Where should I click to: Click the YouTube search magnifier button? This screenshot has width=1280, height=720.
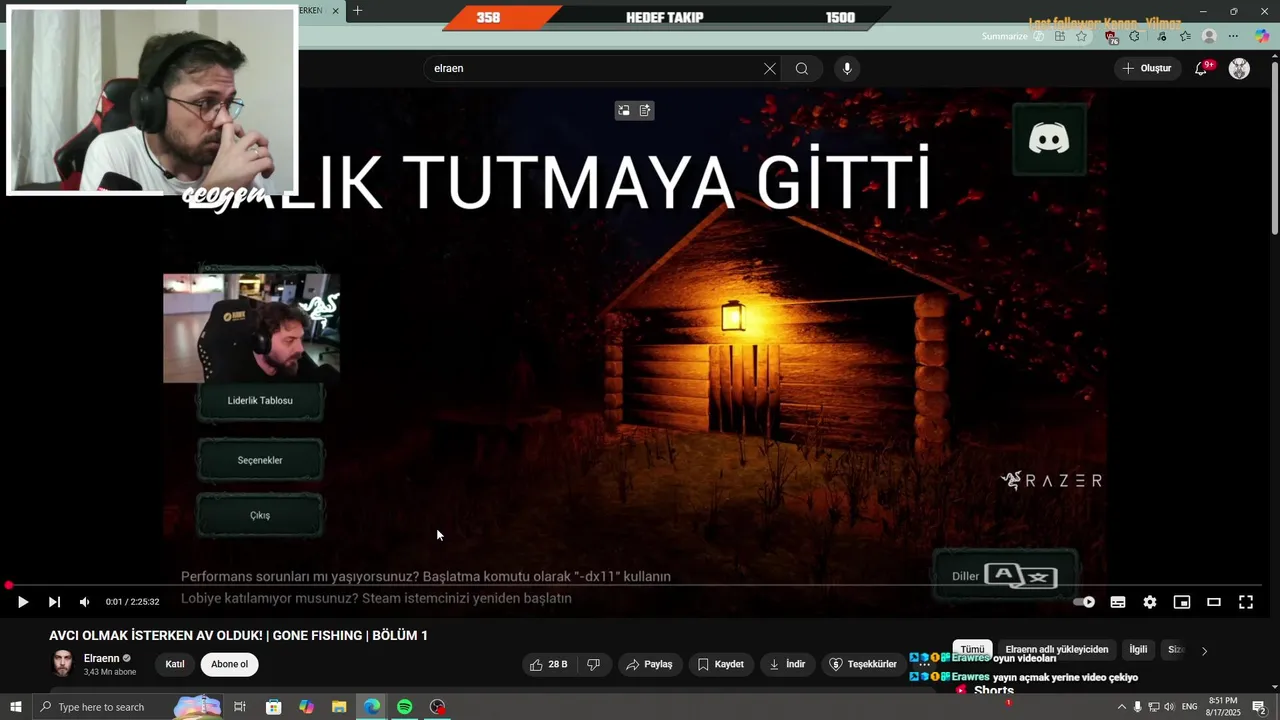point(802,68)
